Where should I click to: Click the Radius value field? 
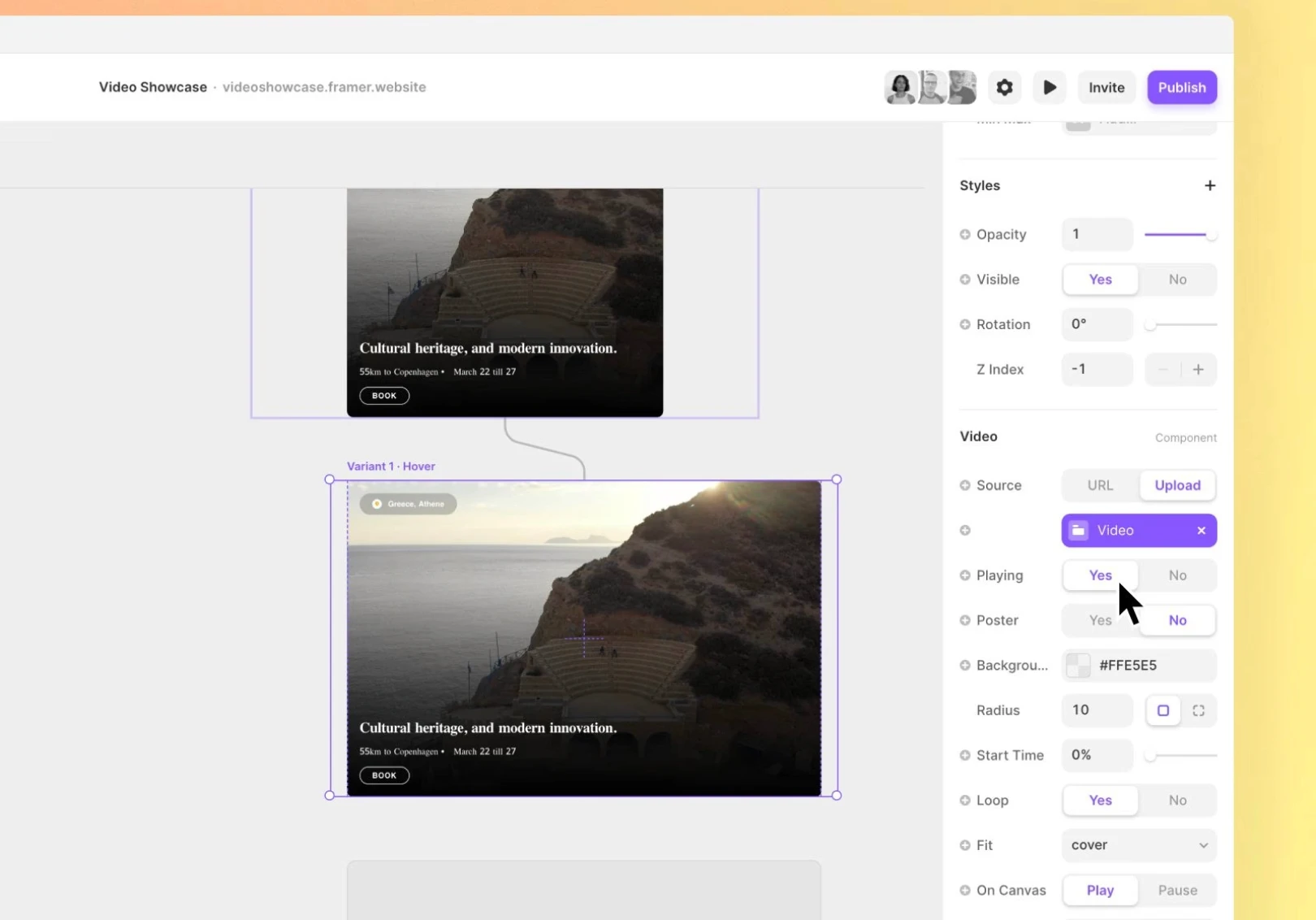[1097, 710]
